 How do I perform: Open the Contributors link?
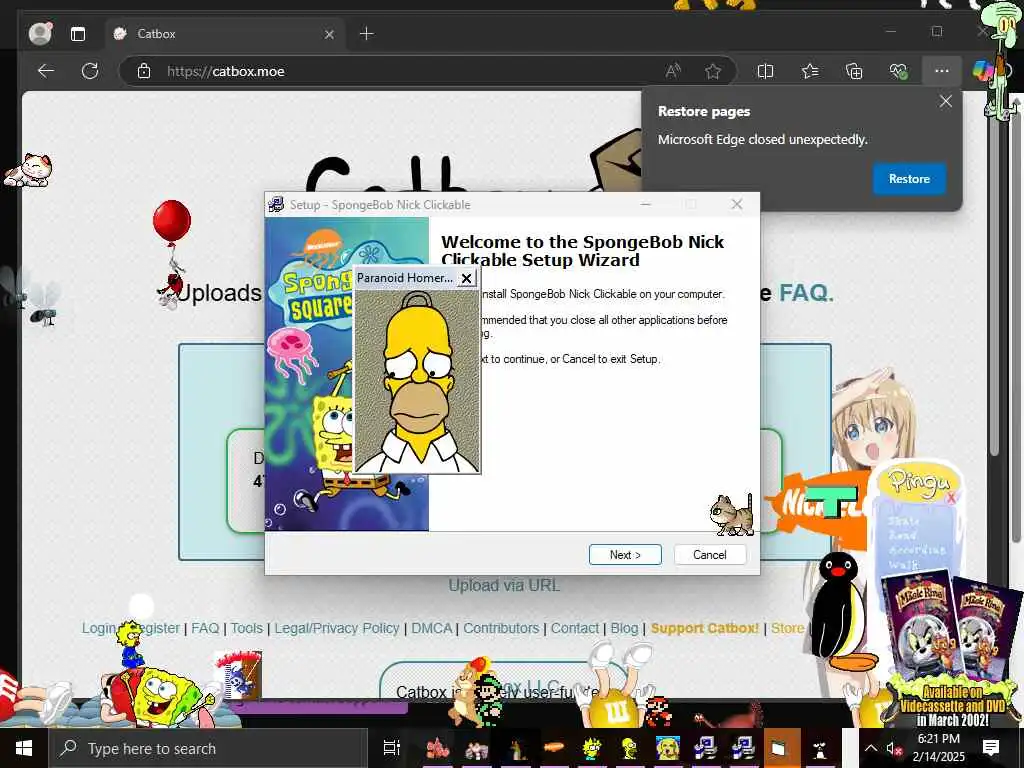tap(501, 628)
